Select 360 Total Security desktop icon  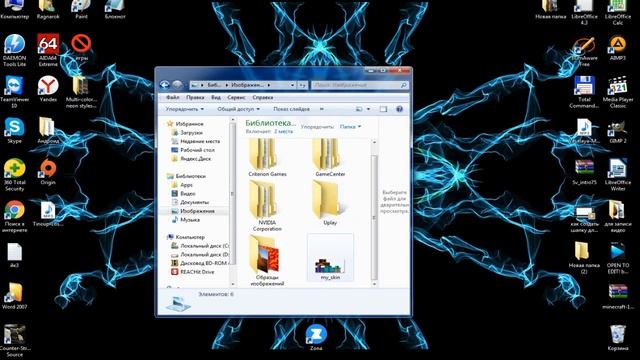pyautogui.click(x=14, y=175)
